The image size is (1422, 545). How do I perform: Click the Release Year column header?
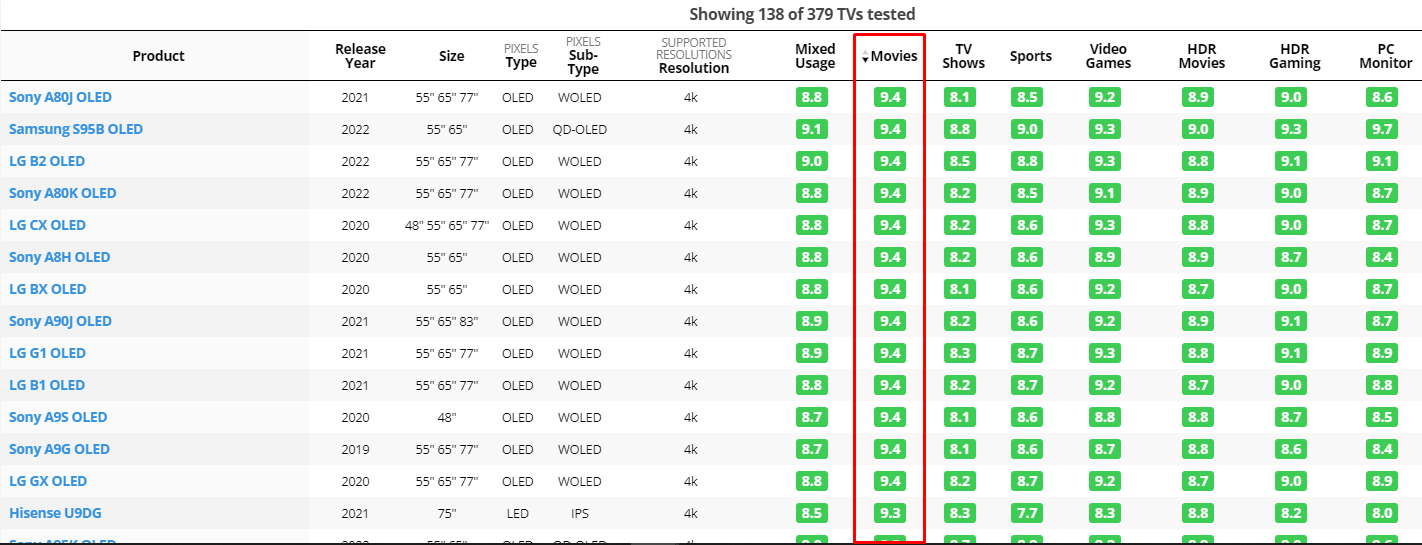(x=360, y=56)
